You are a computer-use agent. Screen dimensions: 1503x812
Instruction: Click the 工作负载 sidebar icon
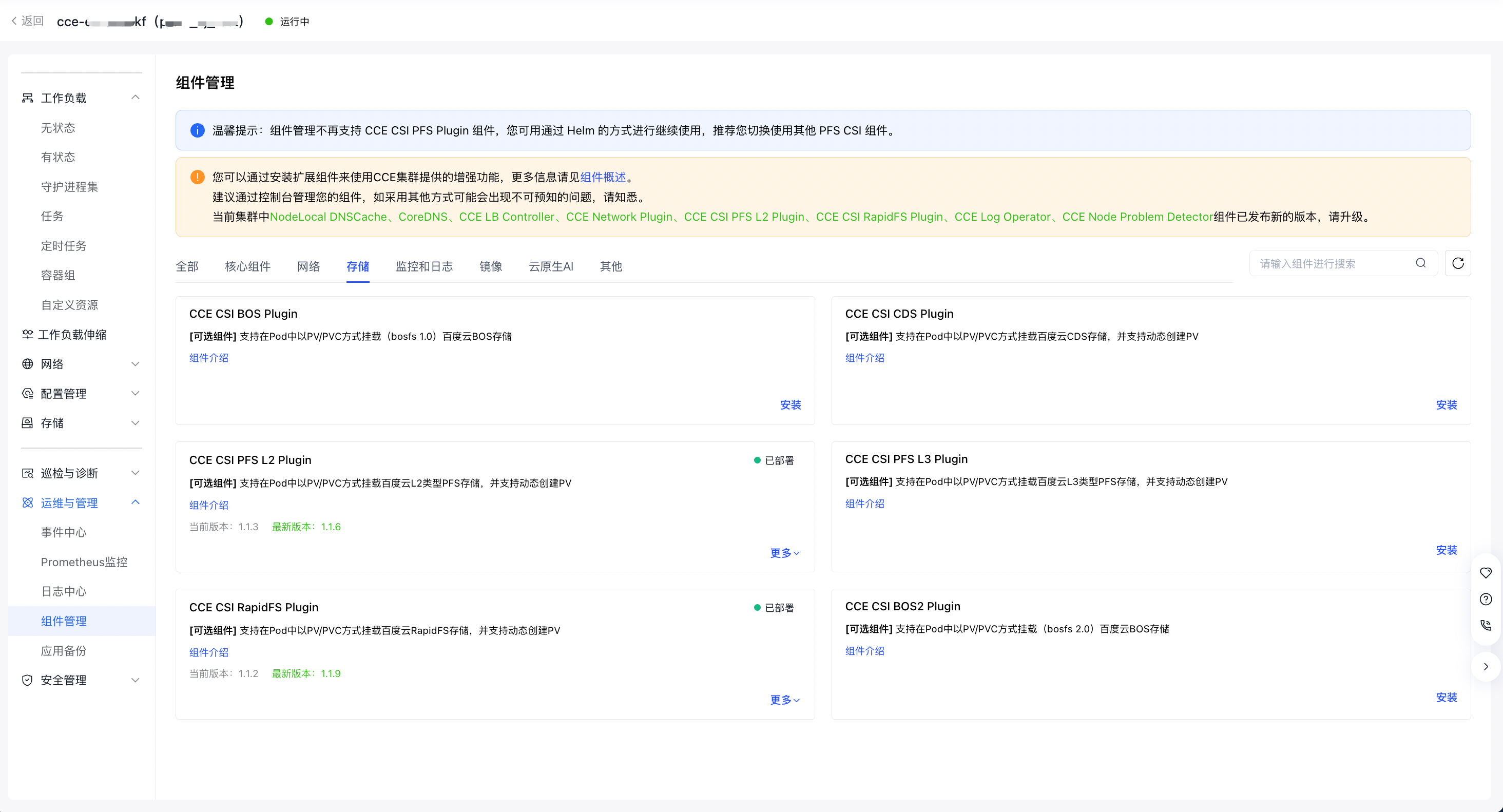point(27,98)
